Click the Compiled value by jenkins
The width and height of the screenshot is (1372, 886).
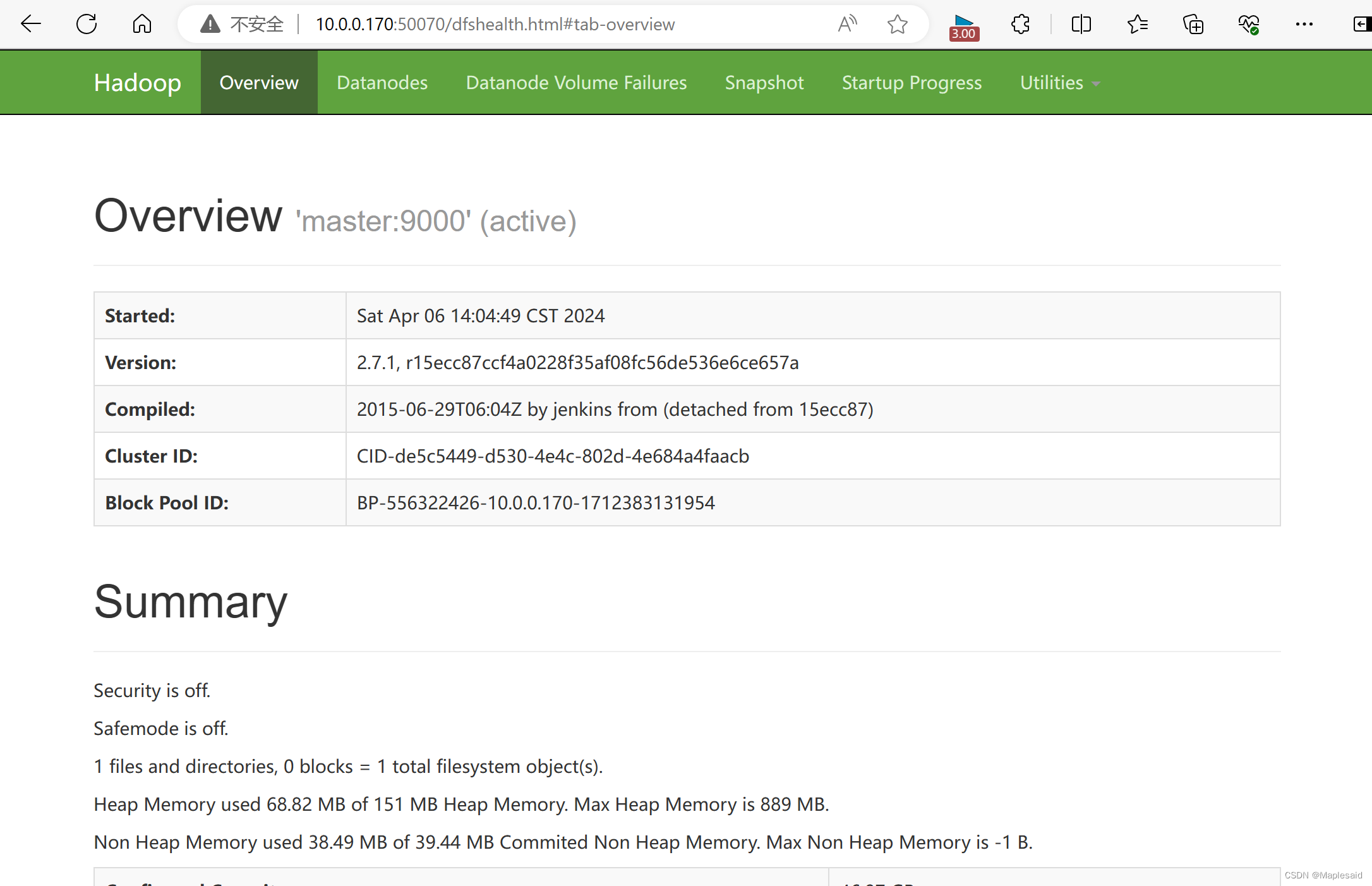click(x=615, y=409)
